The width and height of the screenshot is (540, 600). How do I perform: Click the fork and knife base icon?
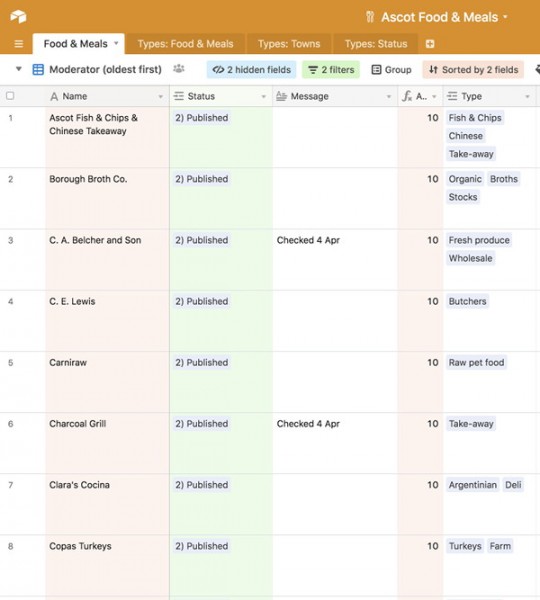369,17
